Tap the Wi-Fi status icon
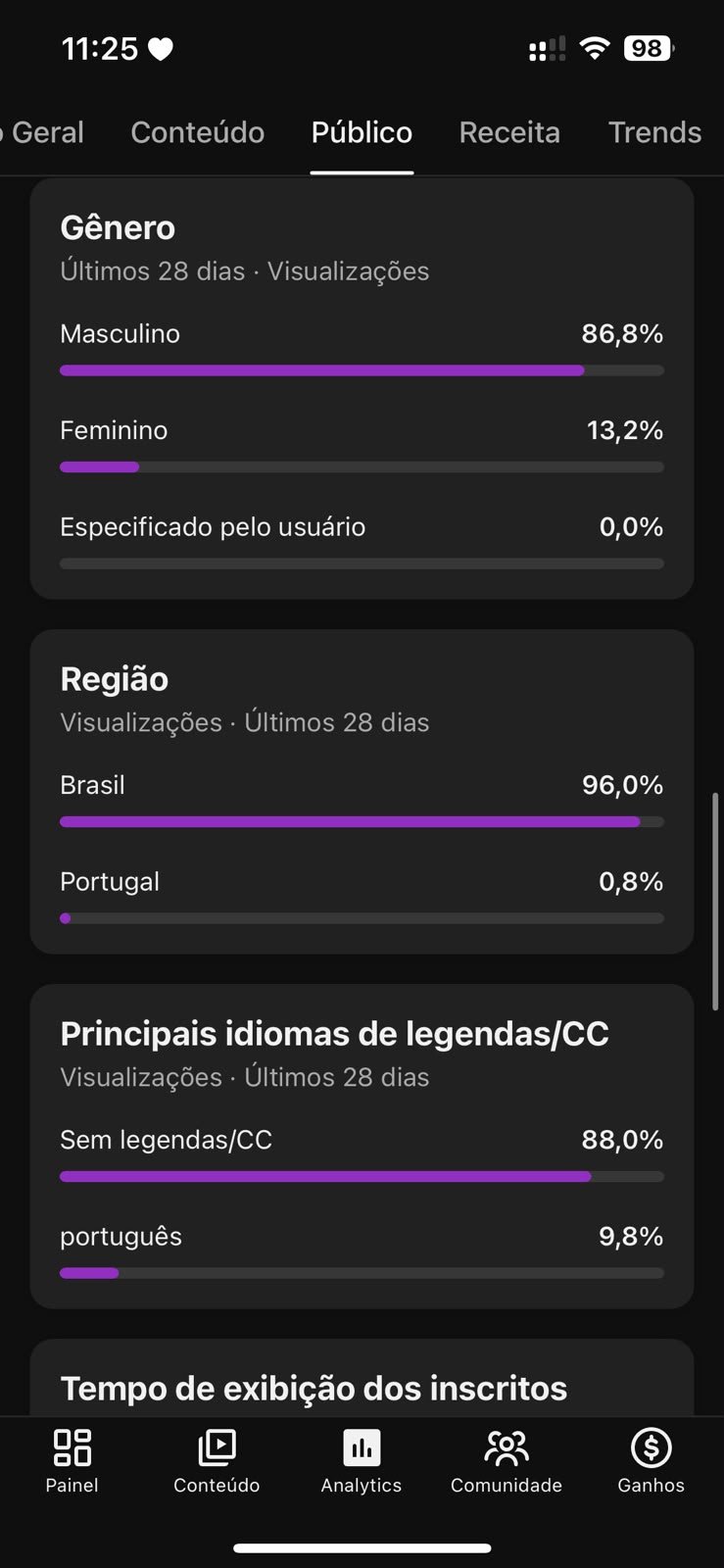The image size is (724, 1568). click(594, 48)
